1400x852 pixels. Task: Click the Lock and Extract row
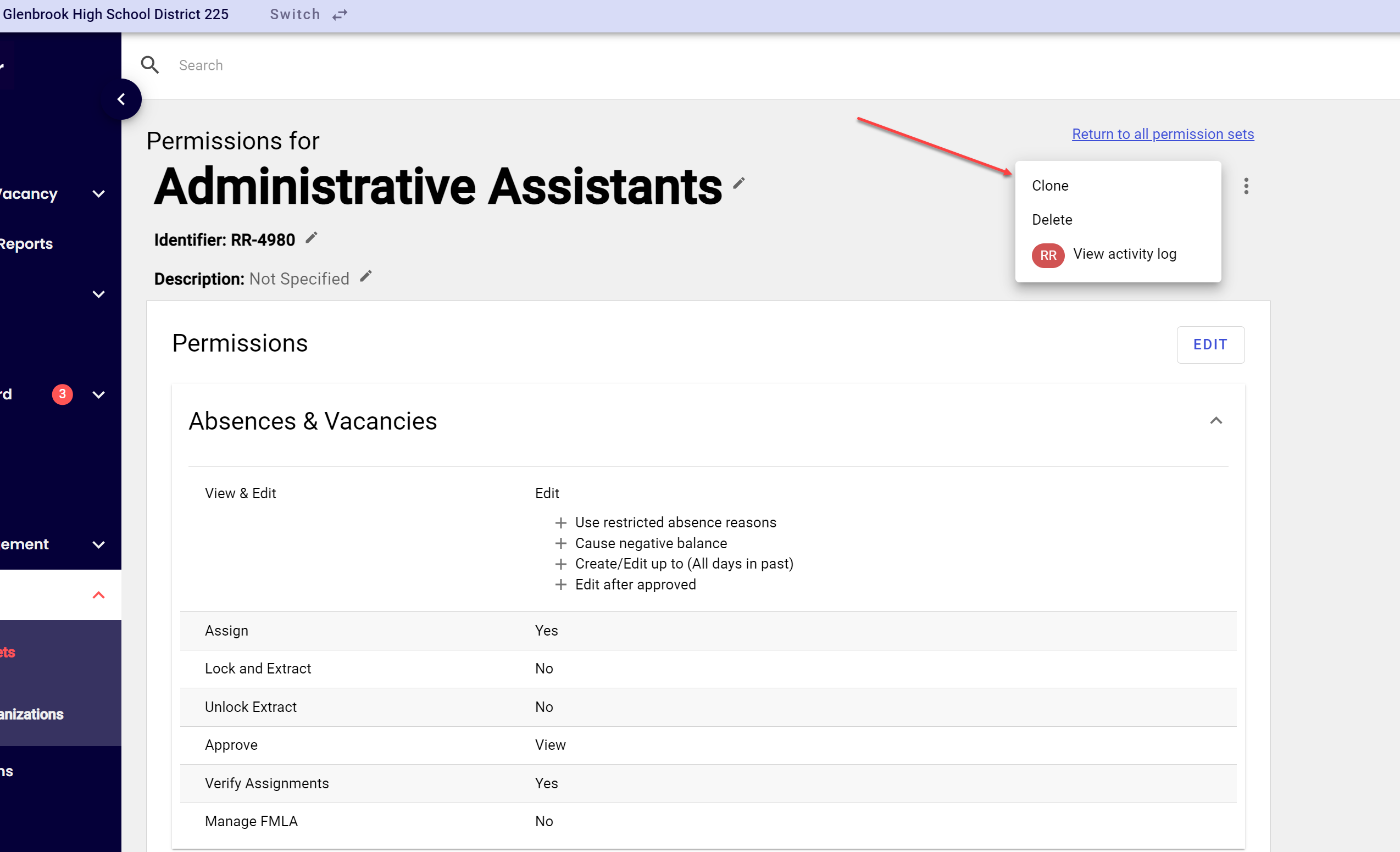pyautogui.click(x=708, y=669)
